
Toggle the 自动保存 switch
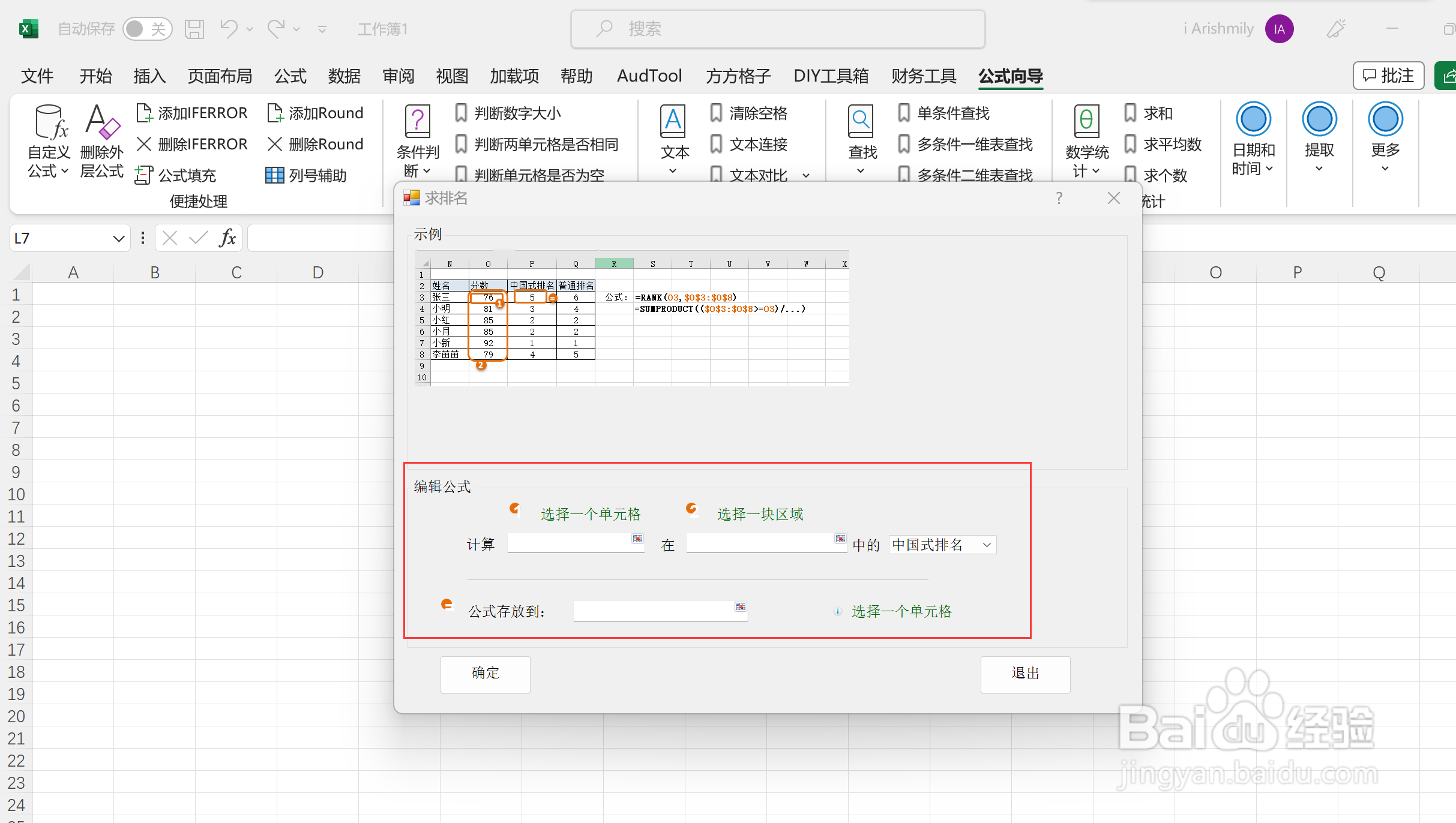(147, 29)
